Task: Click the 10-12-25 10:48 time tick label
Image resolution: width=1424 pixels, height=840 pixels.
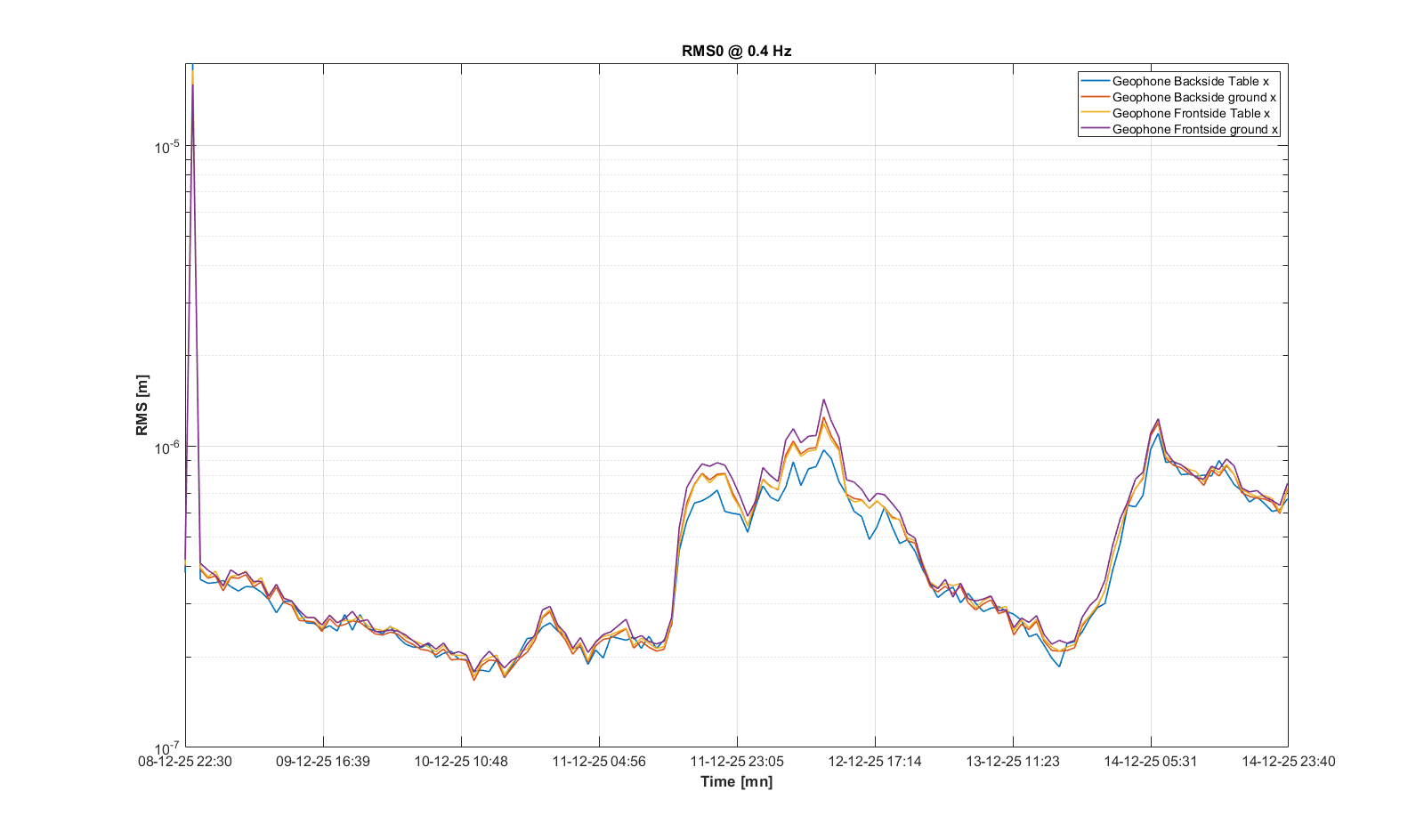Action: coord(461,762)
